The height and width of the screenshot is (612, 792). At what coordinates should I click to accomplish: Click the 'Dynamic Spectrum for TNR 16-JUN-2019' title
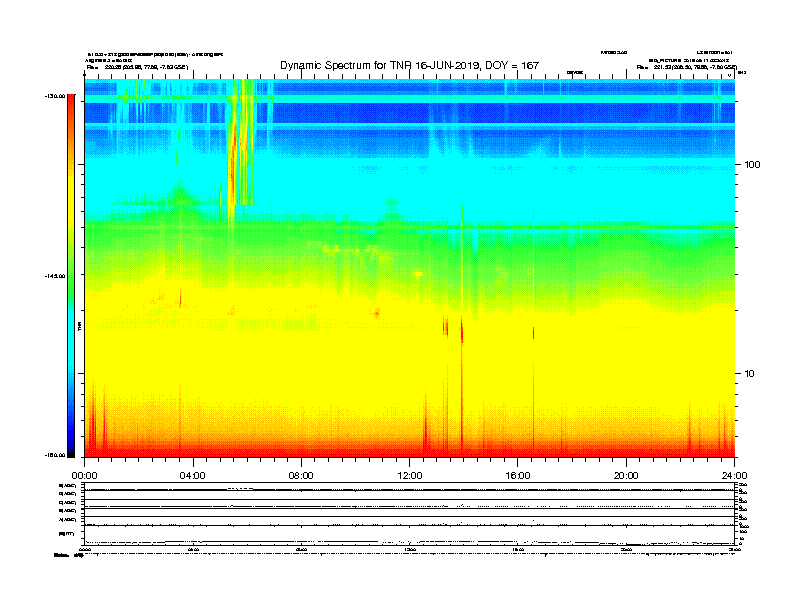[409, 65]
